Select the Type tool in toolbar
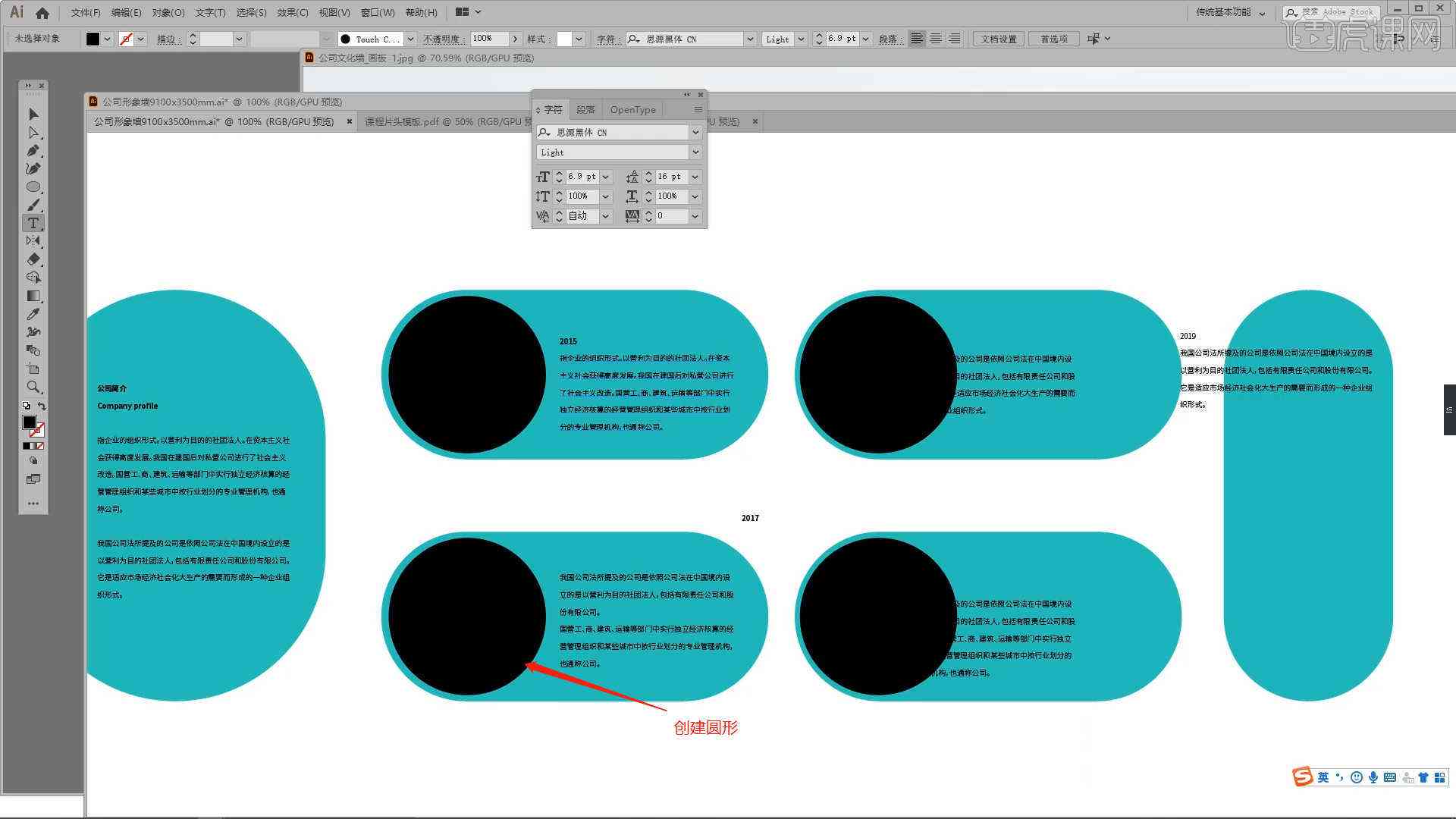This screenshot has width=1456, height=819. [32, 221]
